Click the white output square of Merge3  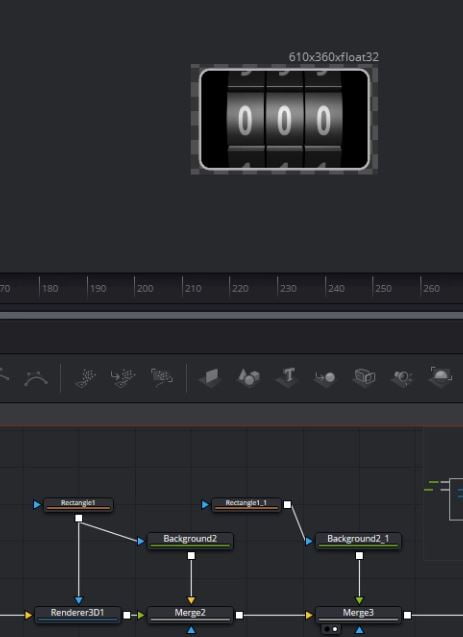pyautogui.click(x=407, y=615)
